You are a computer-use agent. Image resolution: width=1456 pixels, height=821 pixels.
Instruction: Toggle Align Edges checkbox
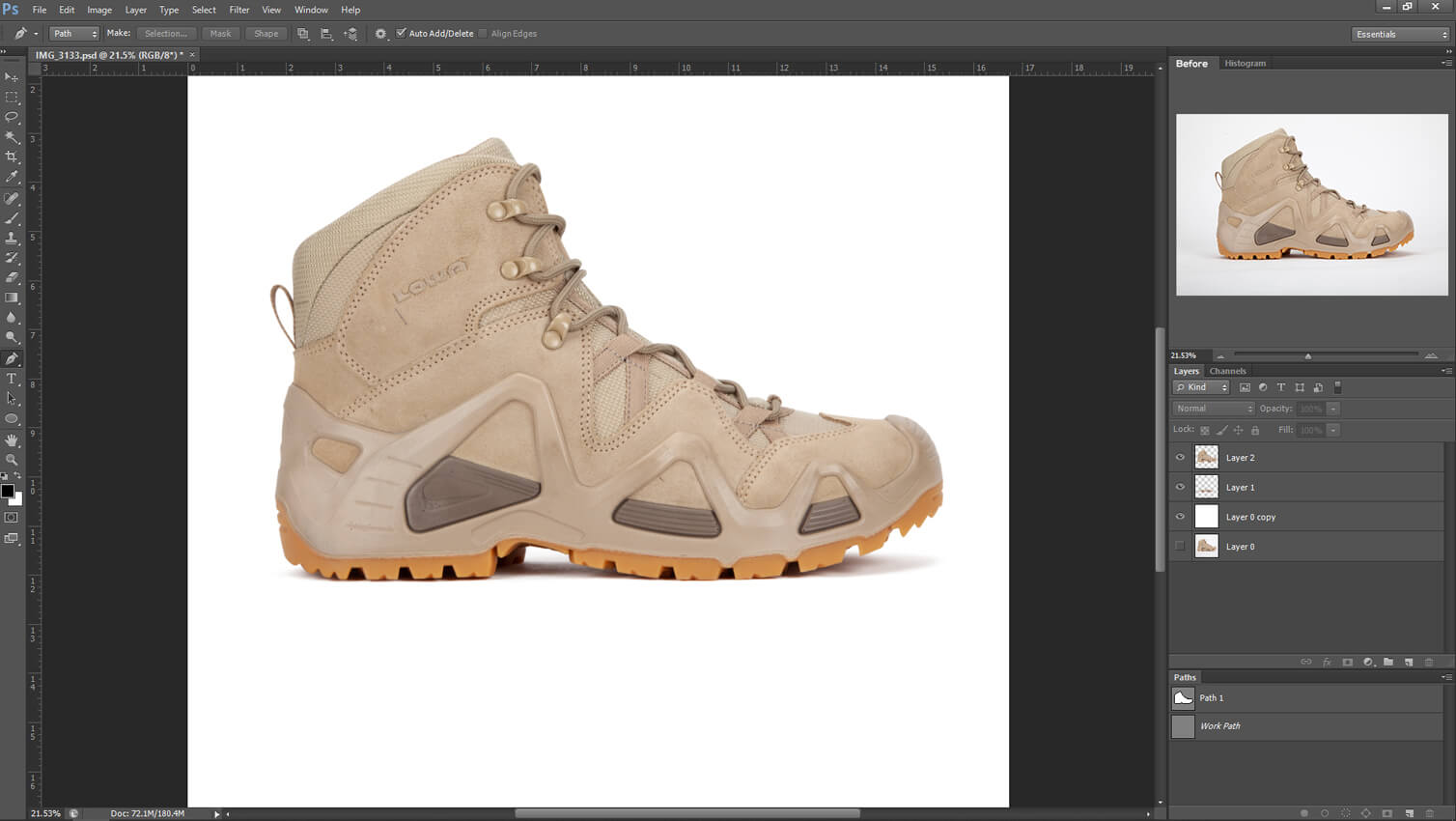(x=483, y=33)
